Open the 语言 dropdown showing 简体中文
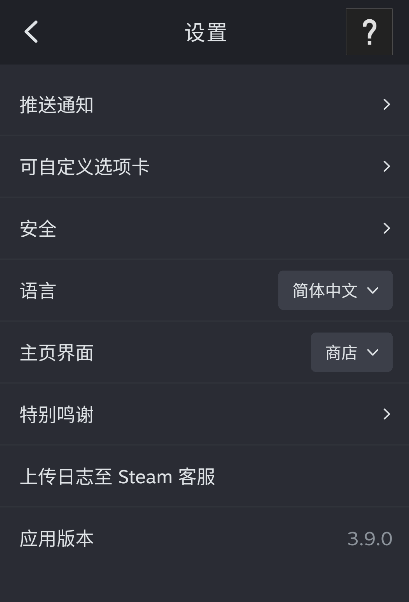409x602 pixels. tap(335, 290)
